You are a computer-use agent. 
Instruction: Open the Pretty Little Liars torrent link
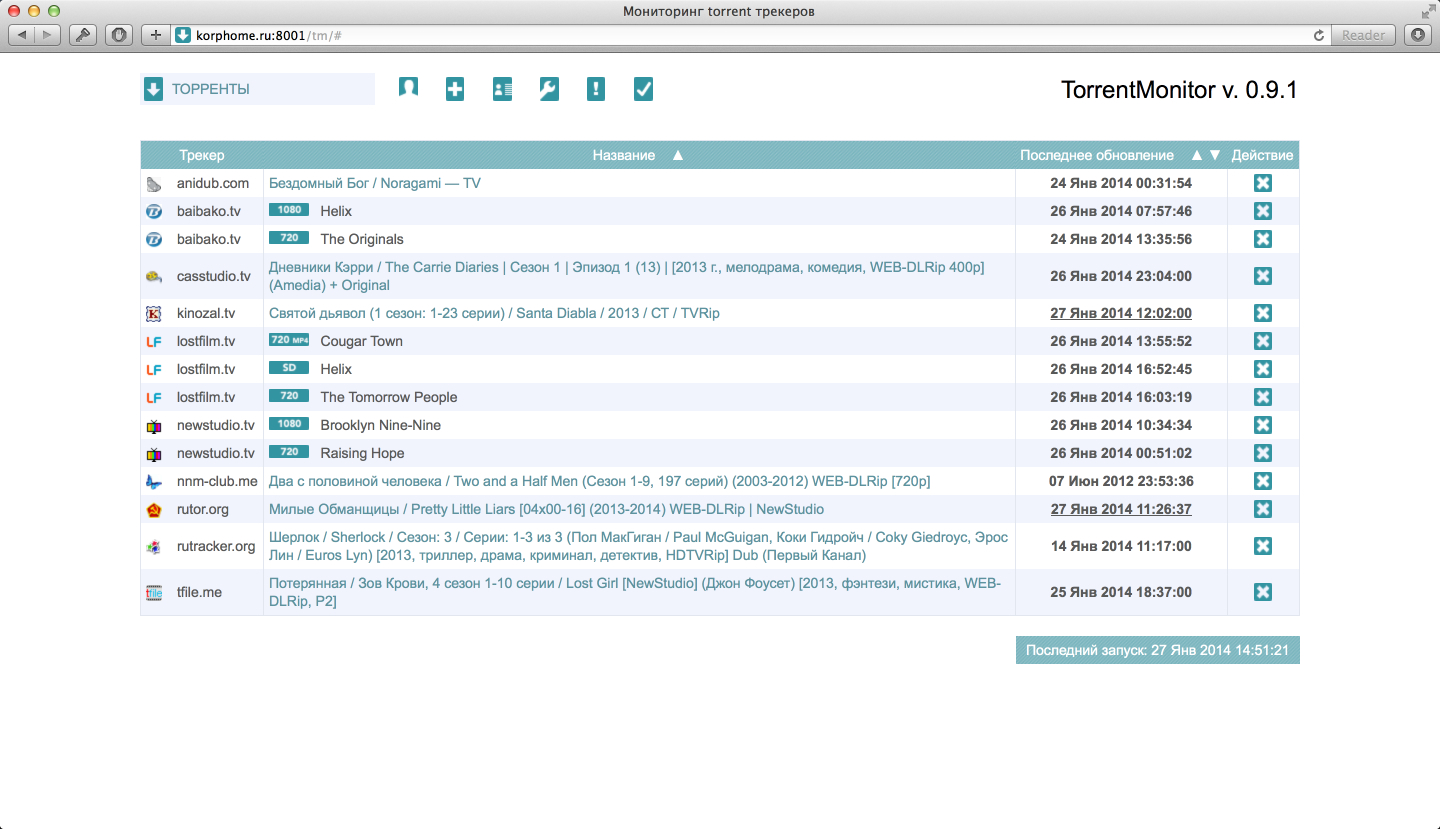(x=546, y=509)
